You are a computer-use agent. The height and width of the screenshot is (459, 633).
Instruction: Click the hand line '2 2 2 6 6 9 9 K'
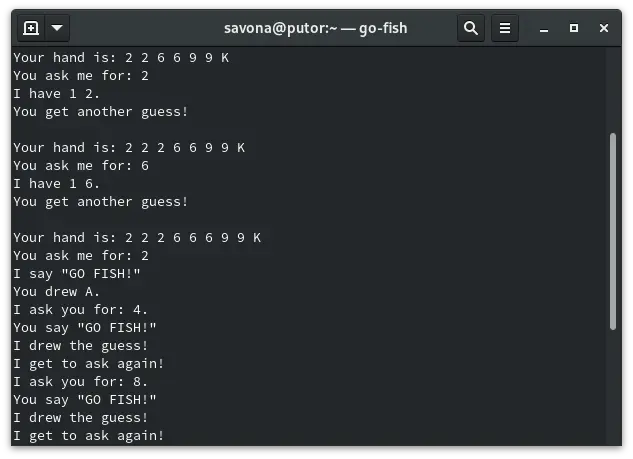(x=128, y=147)
